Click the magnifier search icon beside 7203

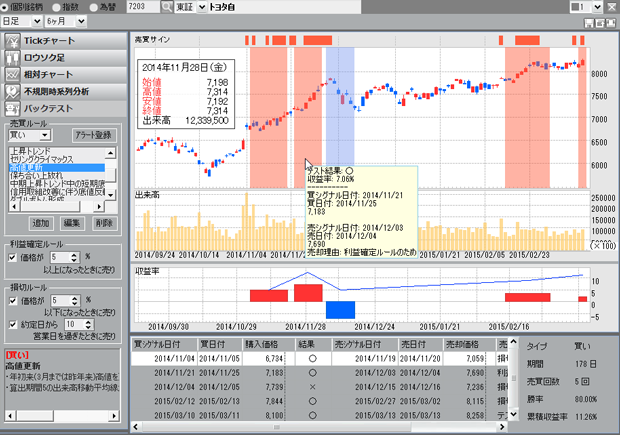click(x=167, y=7)
